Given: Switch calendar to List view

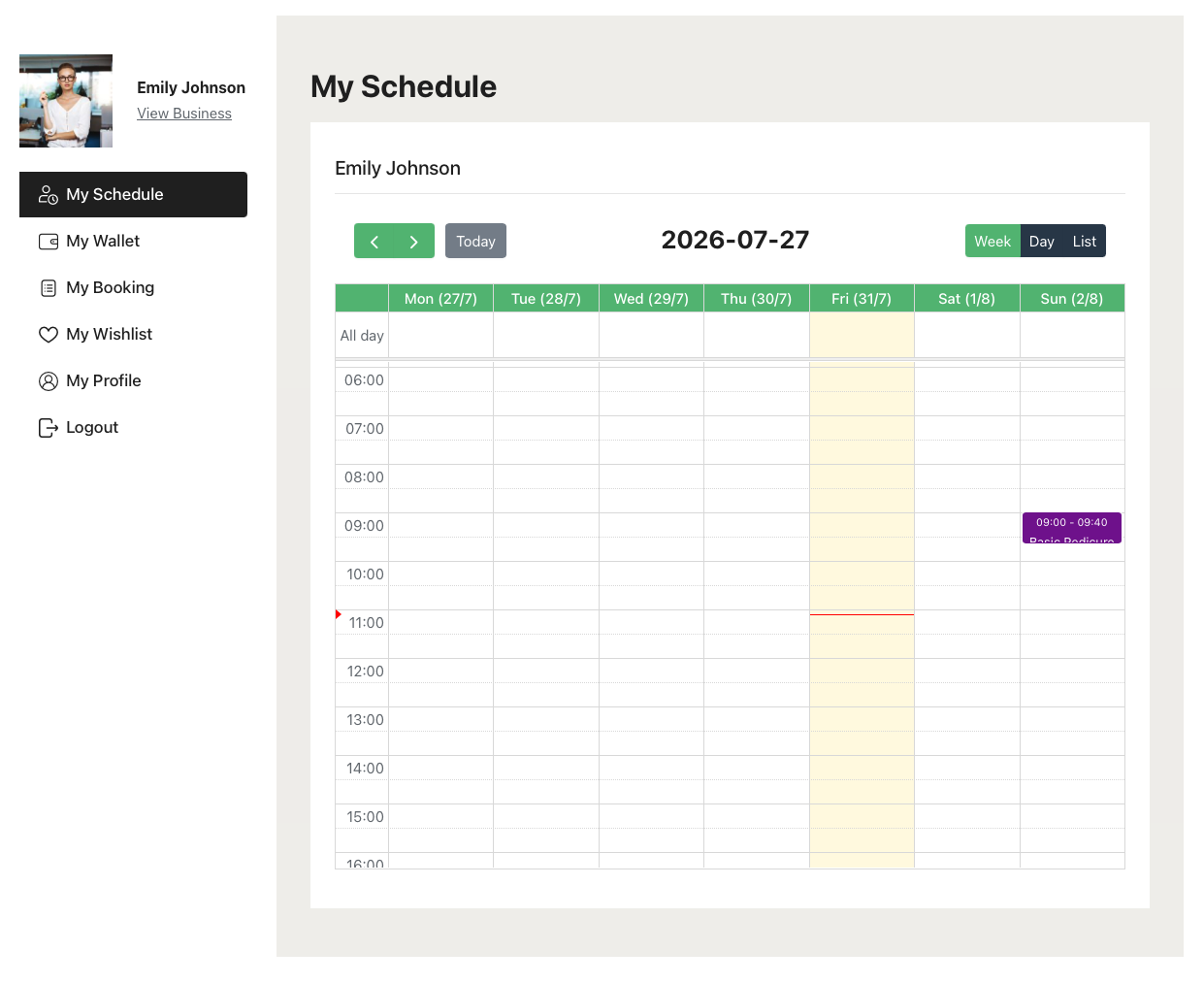Looking at the screenshot, I should point(1085,242).
